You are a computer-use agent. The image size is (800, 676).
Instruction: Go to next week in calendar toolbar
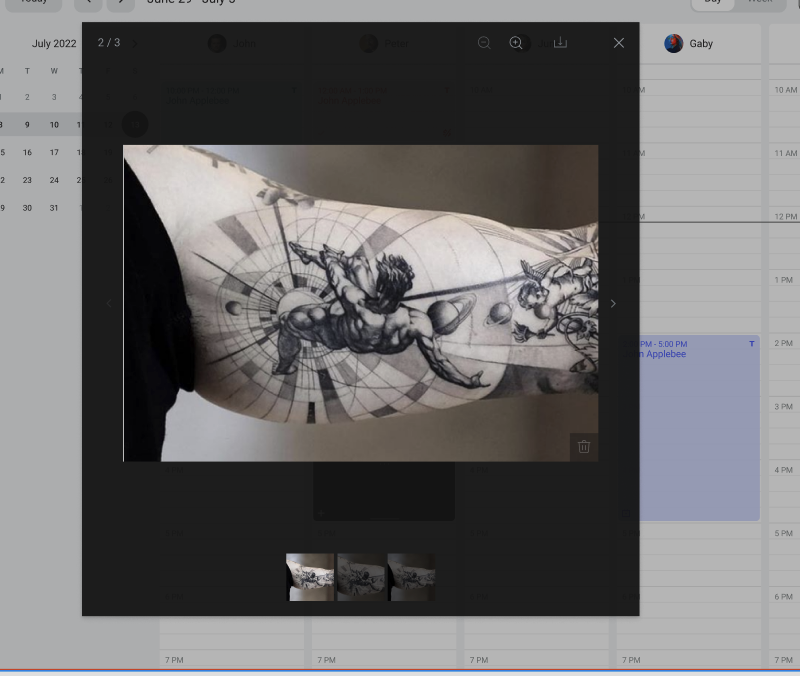(121, 4)
